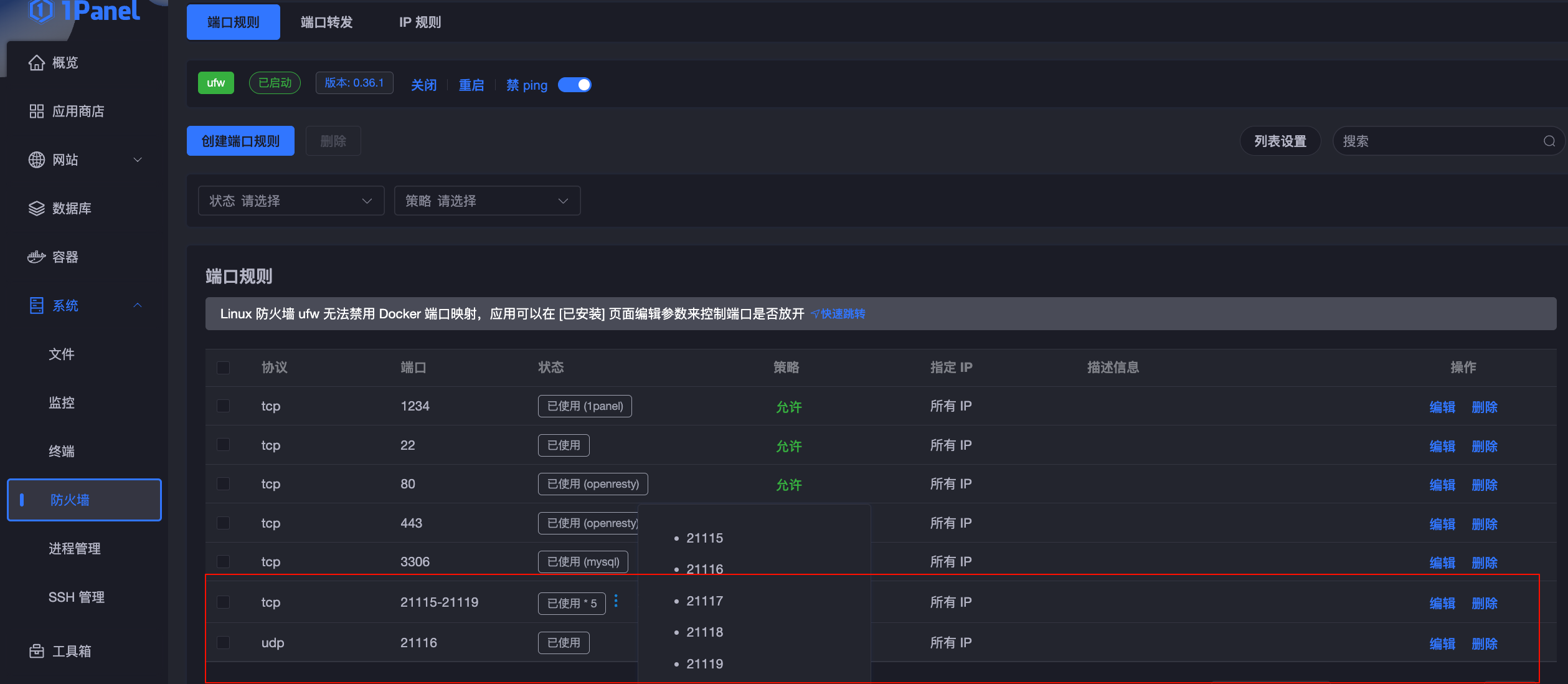Click the 已使用 (1panel) status tag
1568x684 pixels.
click(x=585, y=406)
